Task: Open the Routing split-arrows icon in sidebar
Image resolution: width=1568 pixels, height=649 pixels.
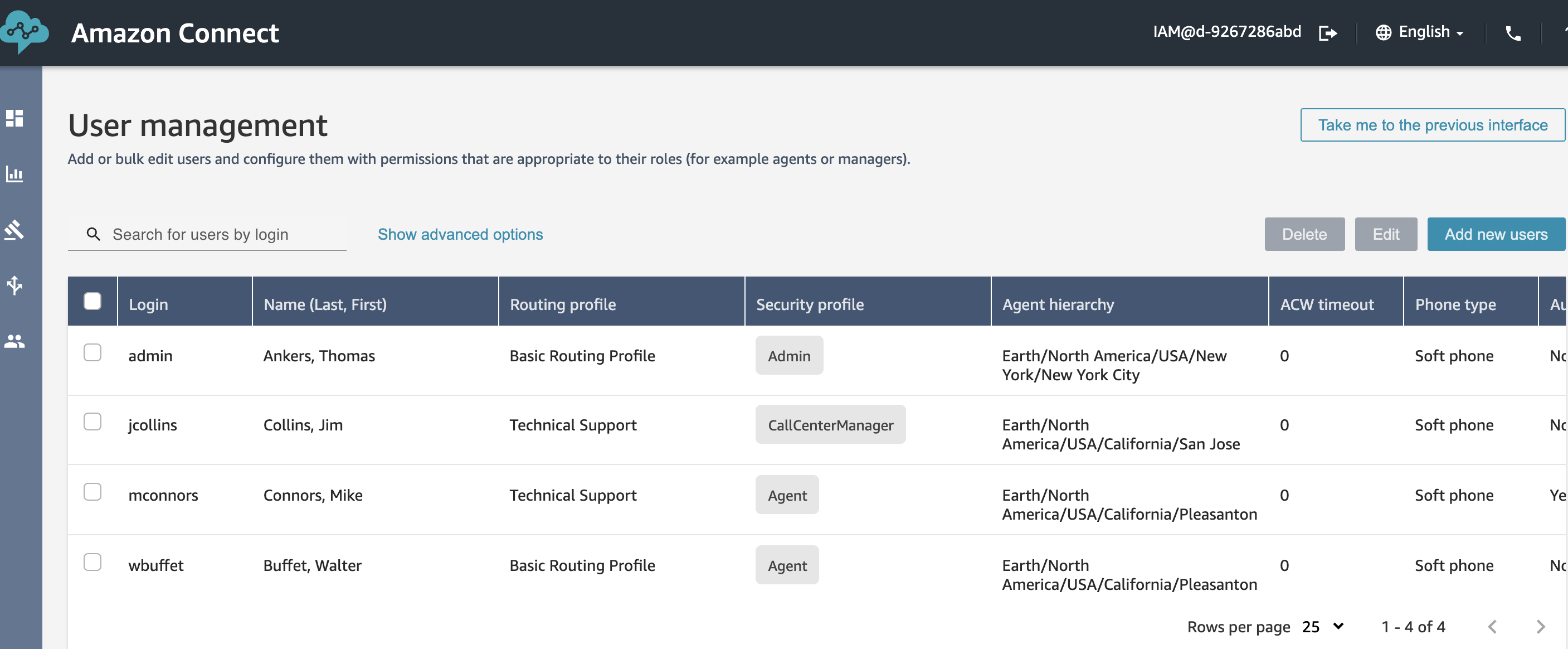Action: [13, 285]
